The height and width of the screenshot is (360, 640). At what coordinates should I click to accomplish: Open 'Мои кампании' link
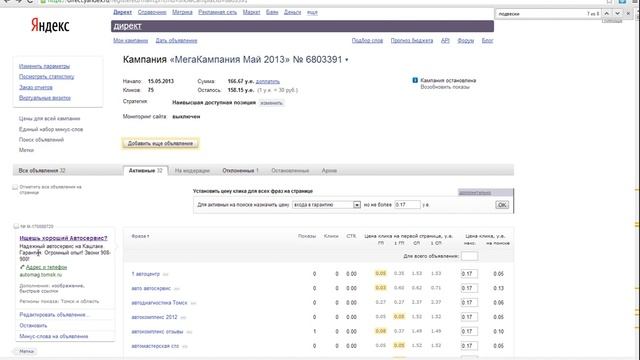131,40
